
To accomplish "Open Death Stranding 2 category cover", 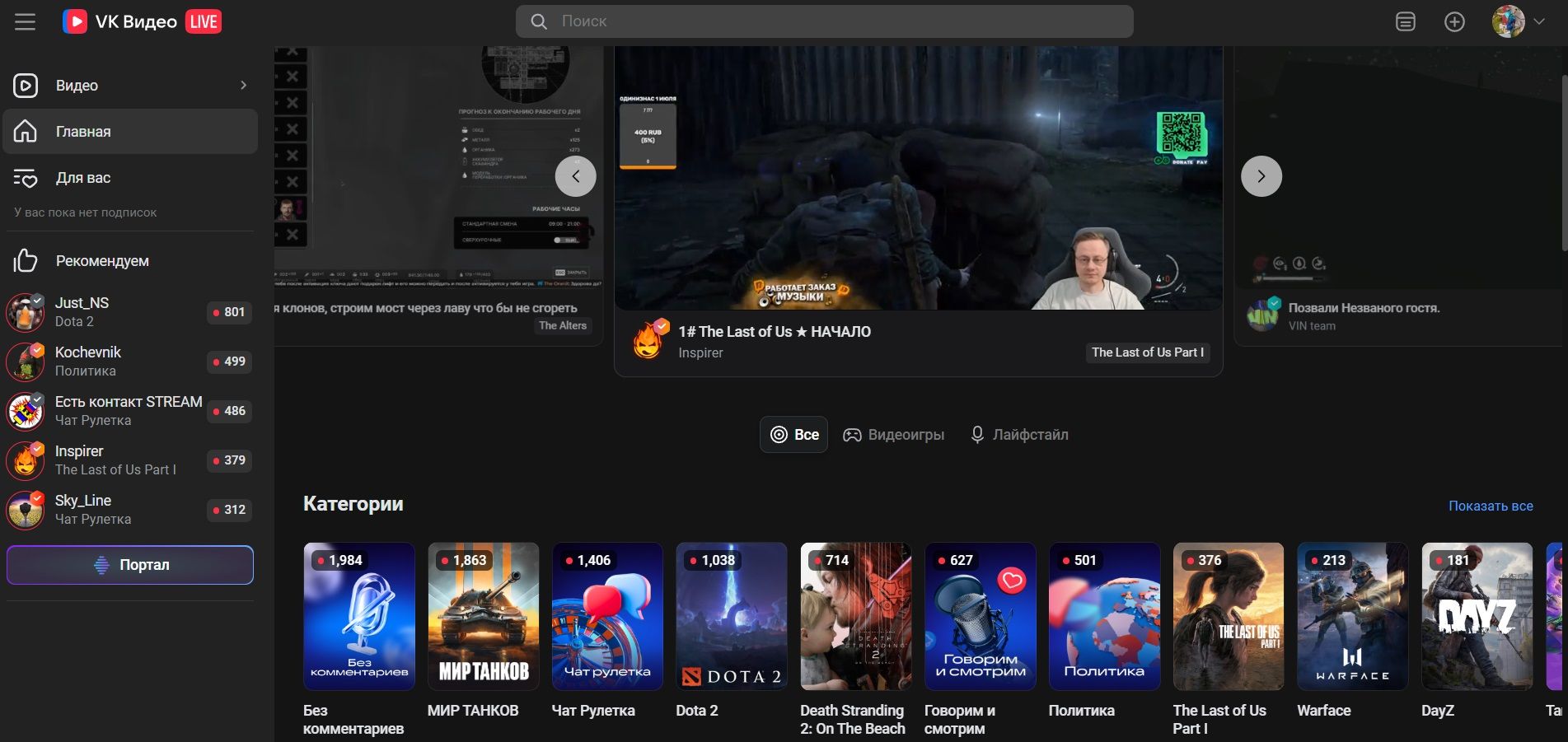I will coord(856,616).
